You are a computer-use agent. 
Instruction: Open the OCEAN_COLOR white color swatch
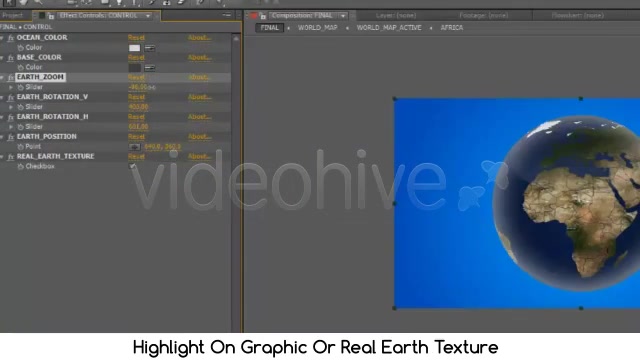pyautogui.click(x=134, y=48)
